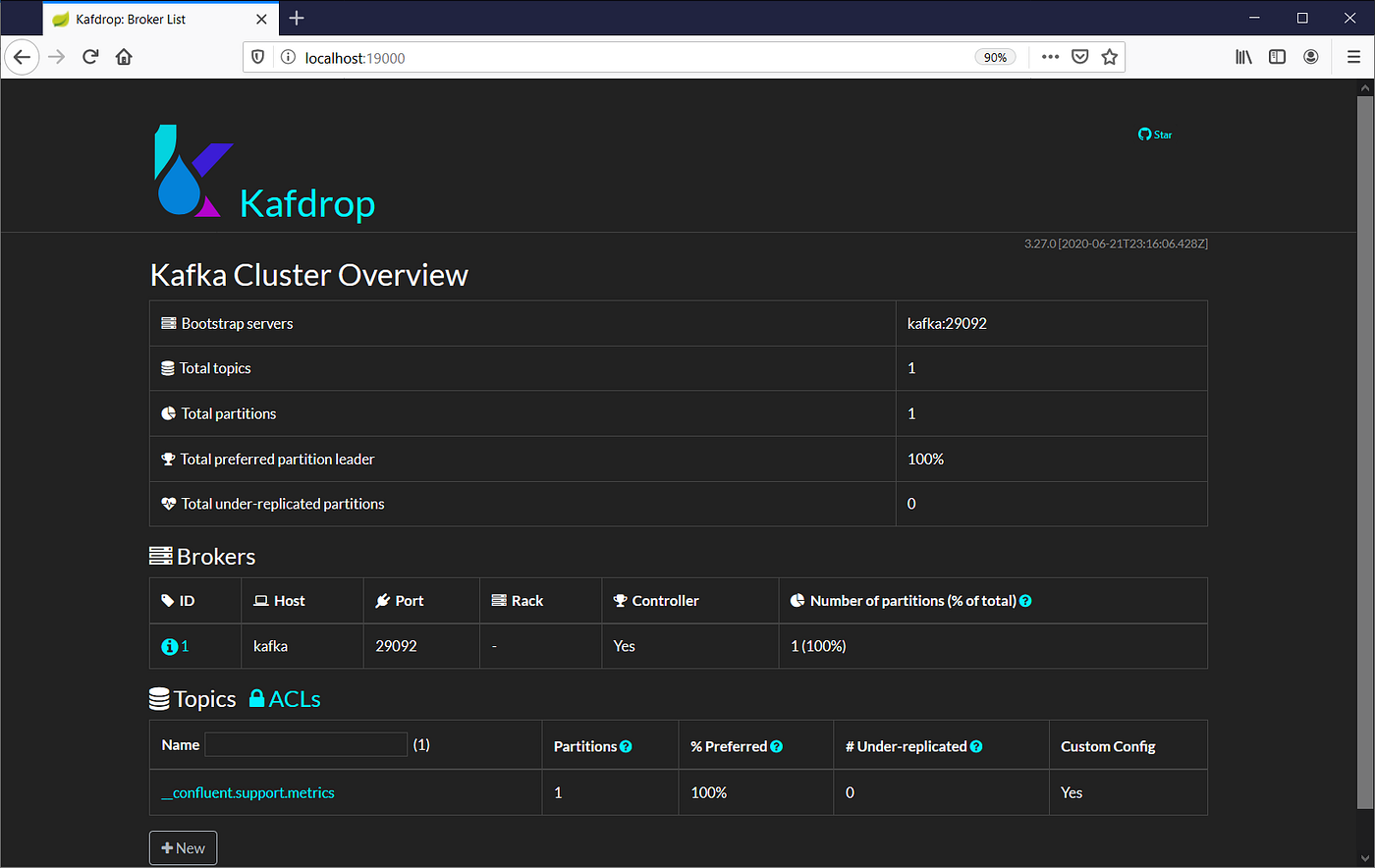Viewport: 1375px width, 868px height.
Task: Open the Library menu
Action: click(1242, 57)
